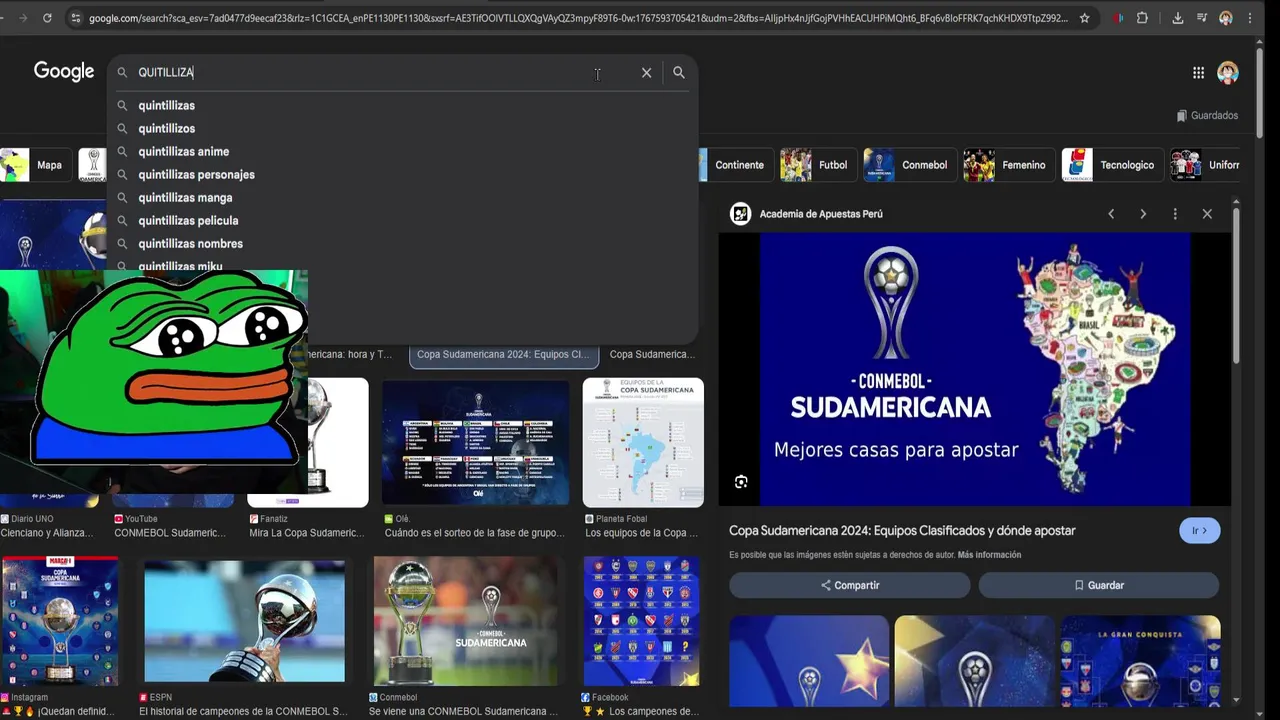Screen dimensions: 1280x720
Task: Click the browser address bar URL
Action: click(578, 18)
